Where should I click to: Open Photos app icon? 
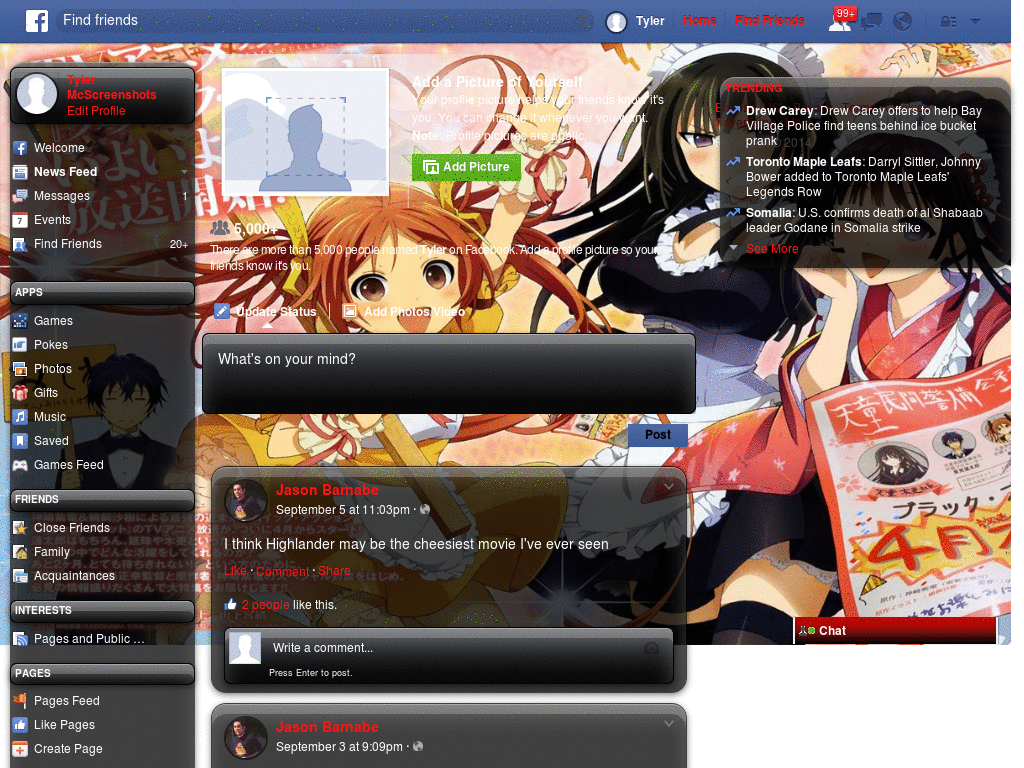[x=20, y=369]
